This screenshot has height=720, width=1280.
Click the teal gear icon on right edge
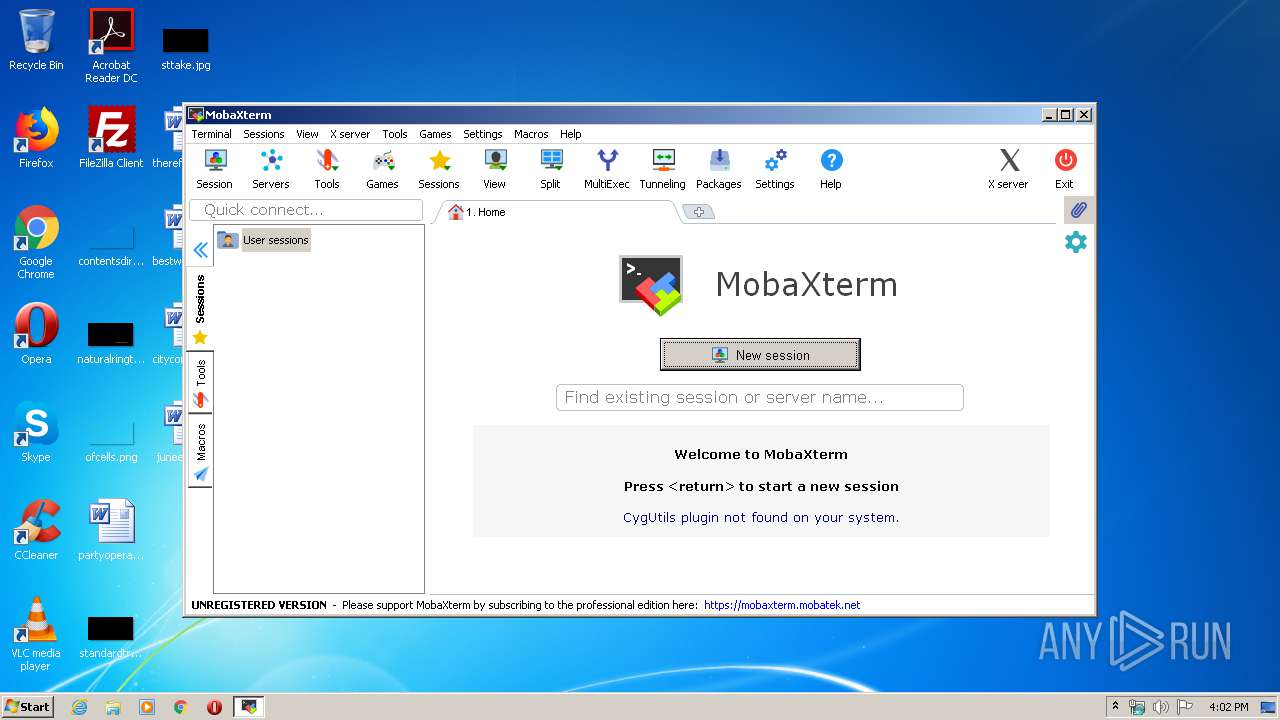pyautogui.click(x=1076, y=242)
